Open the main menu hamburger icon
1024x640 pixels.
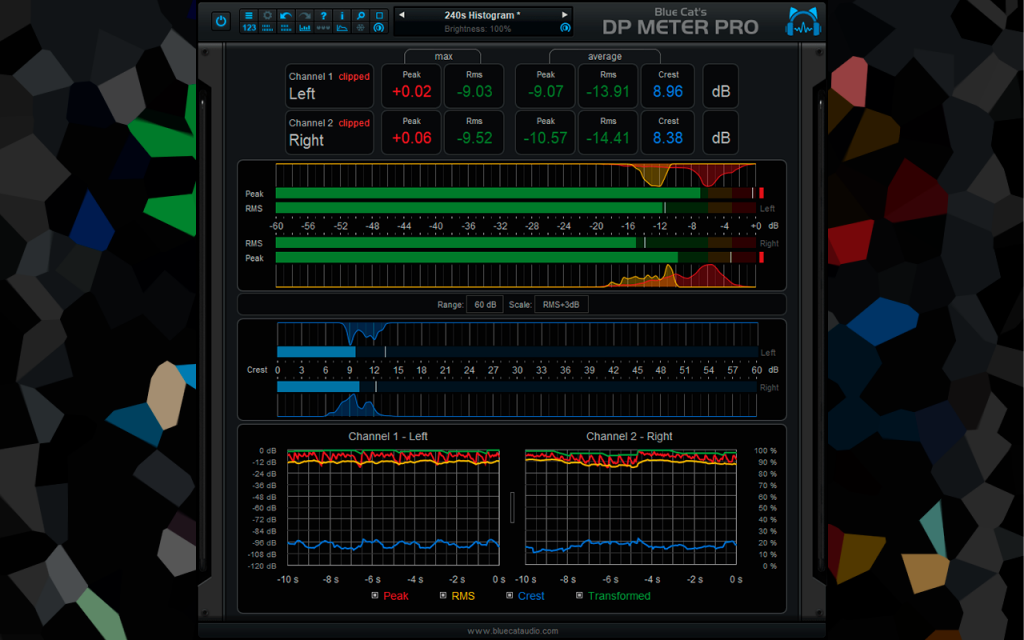[249, 15]
